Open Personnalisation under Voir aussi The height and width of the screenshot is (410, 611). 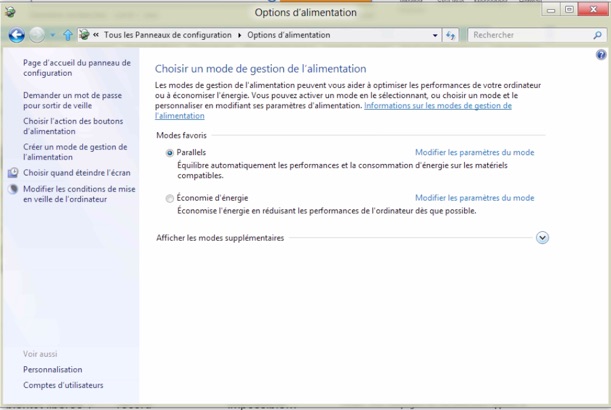click(x=53, y=369)
